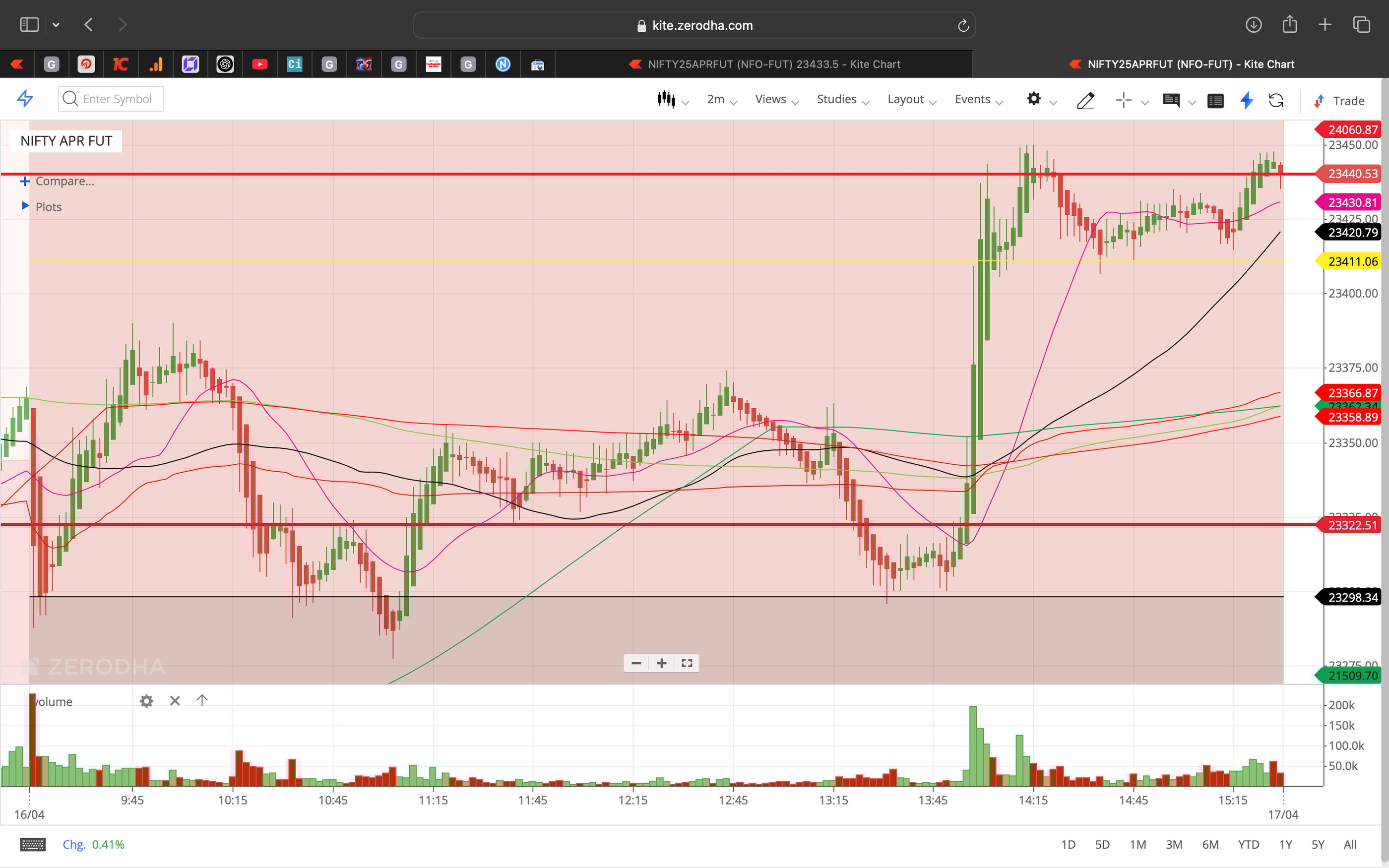Click the refresh chart icon
The image size is (1389, 868).
(1276, 100)
